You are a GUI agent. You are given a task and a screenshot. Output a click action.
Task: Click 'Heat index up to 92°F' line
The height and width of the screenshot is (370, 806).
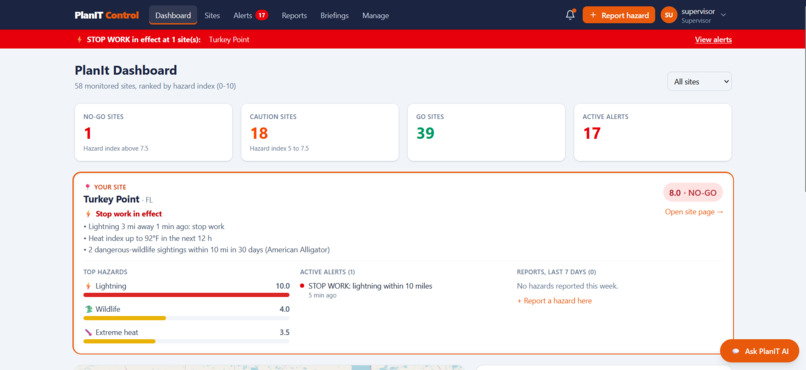(148, 238)
